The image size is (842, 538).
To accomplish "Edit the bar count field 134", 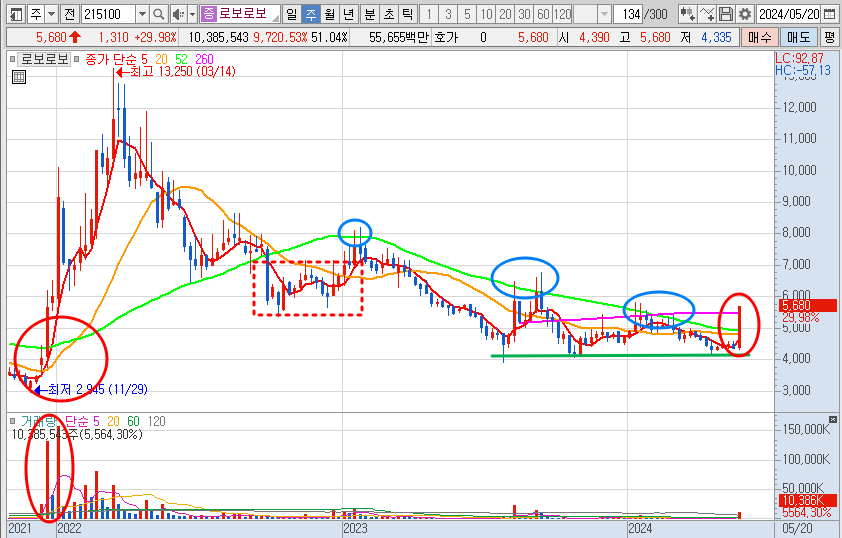I will point(627,14).
